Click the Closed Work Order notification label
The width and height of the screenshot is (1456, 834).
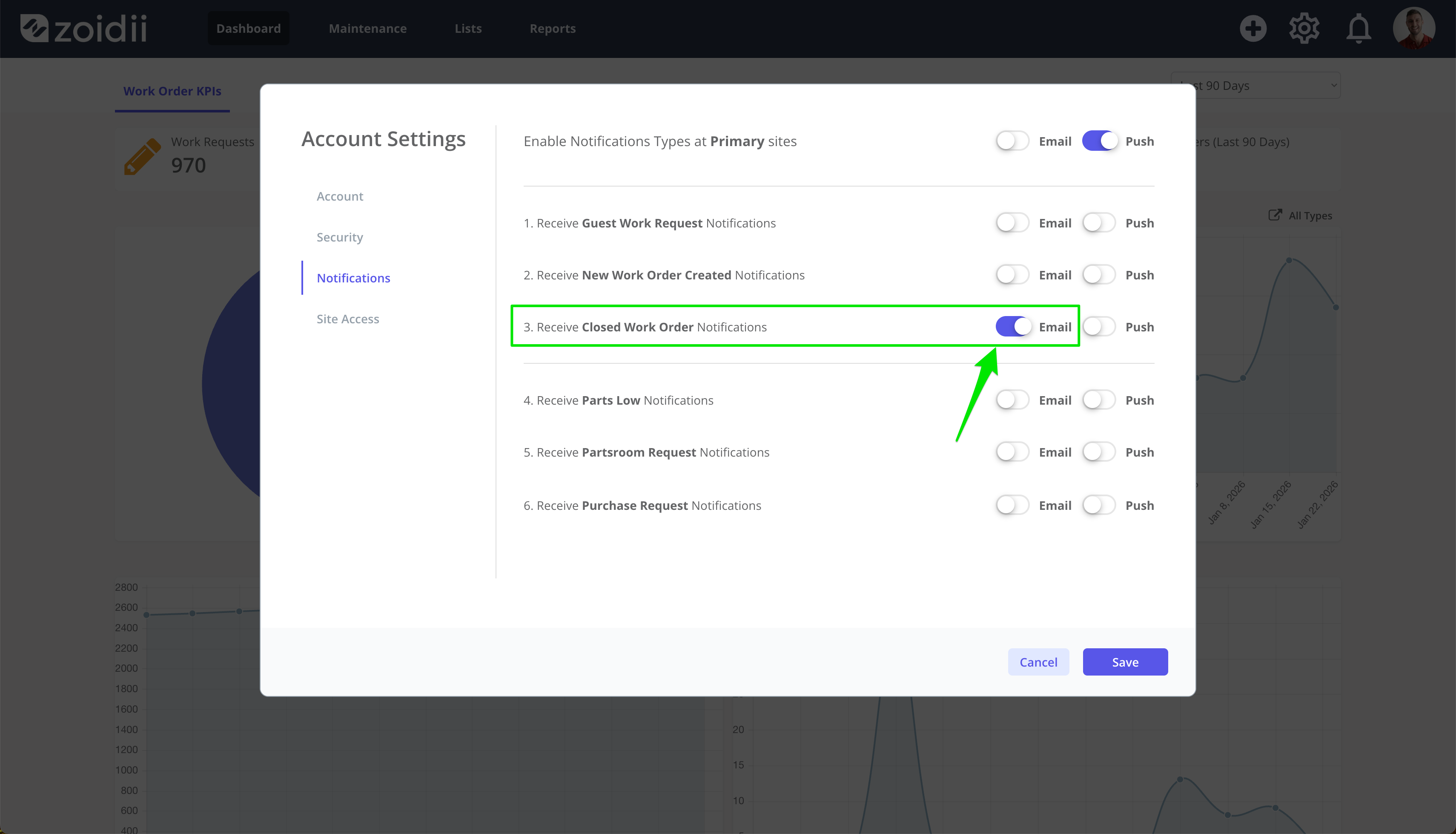pos(645,327)
